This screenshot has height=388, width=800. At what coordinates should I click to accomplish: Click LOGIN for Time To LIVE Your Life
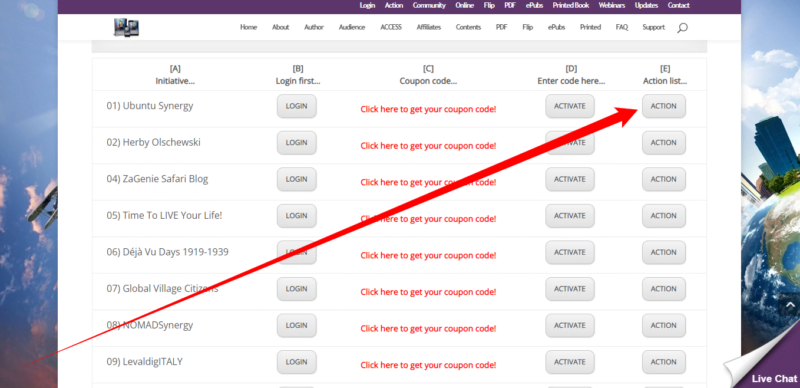click(x=296, y=216)
